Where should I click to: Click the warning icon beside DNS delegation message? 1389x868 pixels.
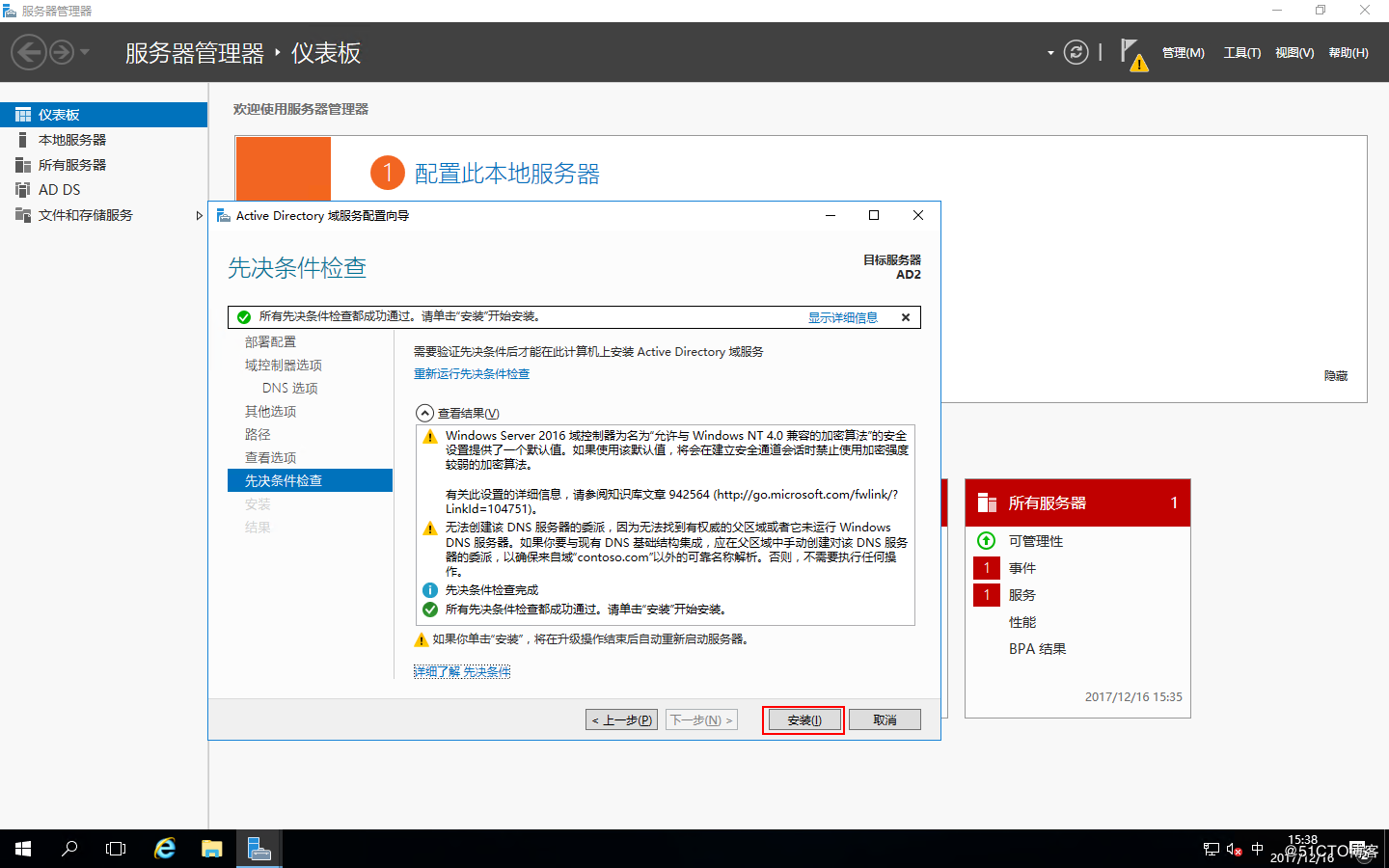point(430,529)
